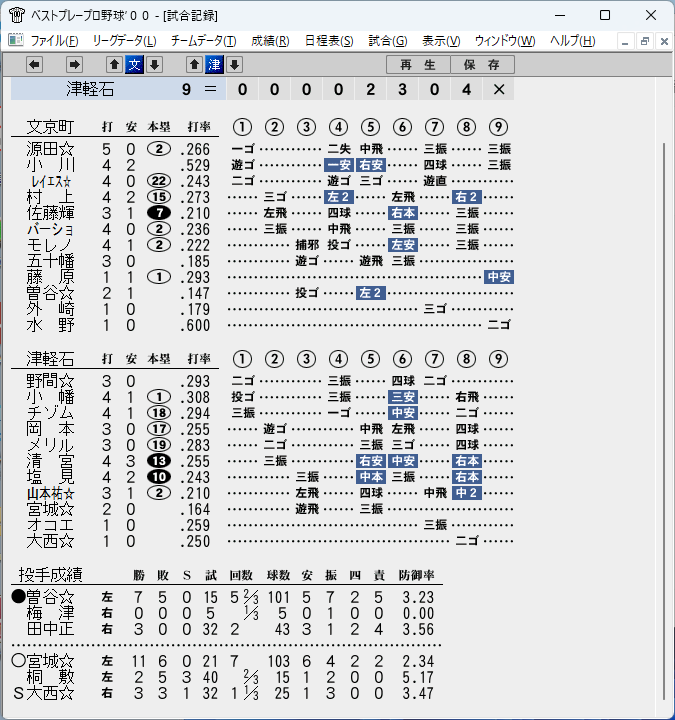Restore the inner document window

click(x=645, y=41)
